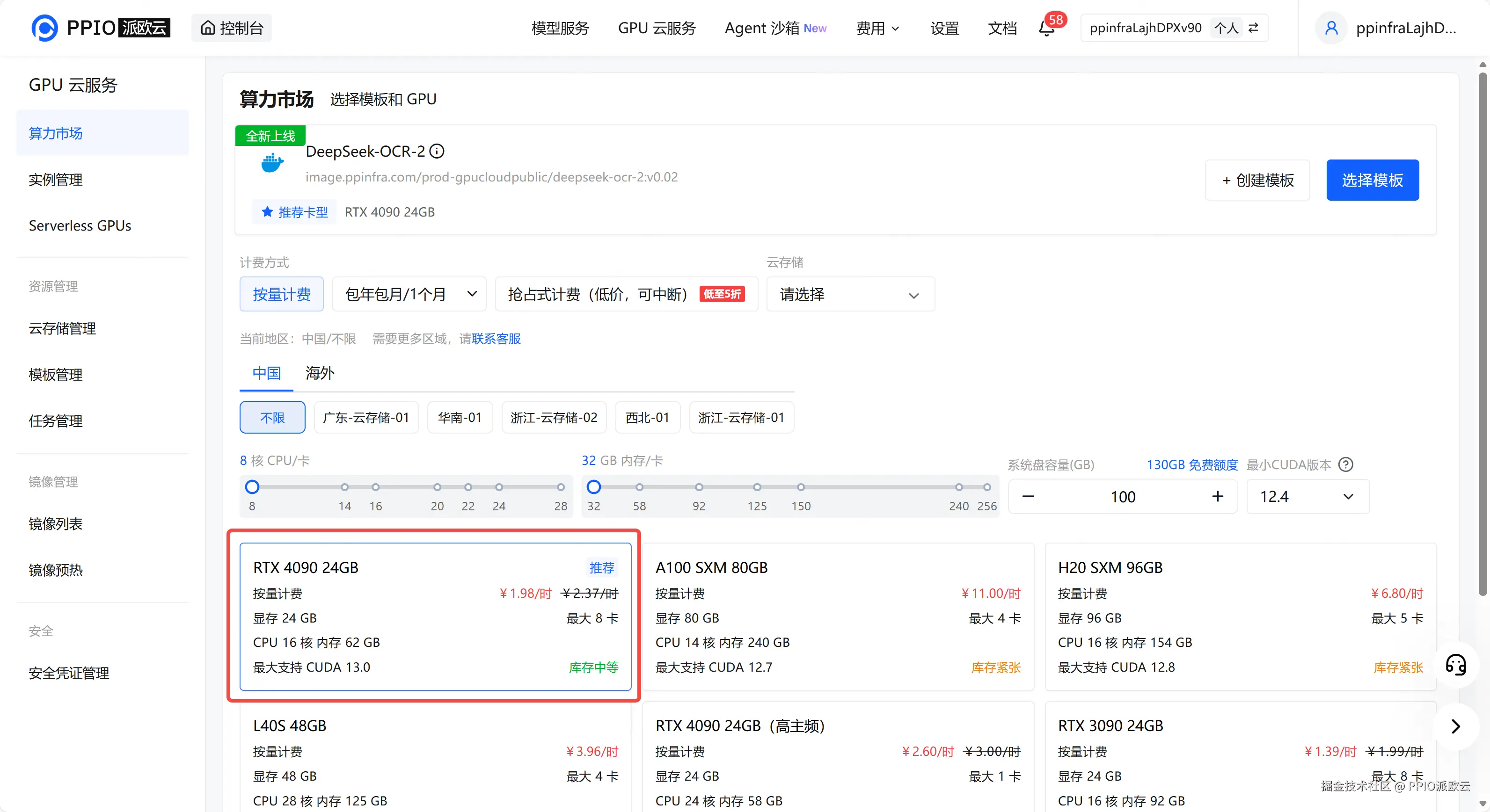This screenshot has width=1490, height=812.
Task: Open customer support headset icon
Action: pyautogui.click(x=1455, y=665)
